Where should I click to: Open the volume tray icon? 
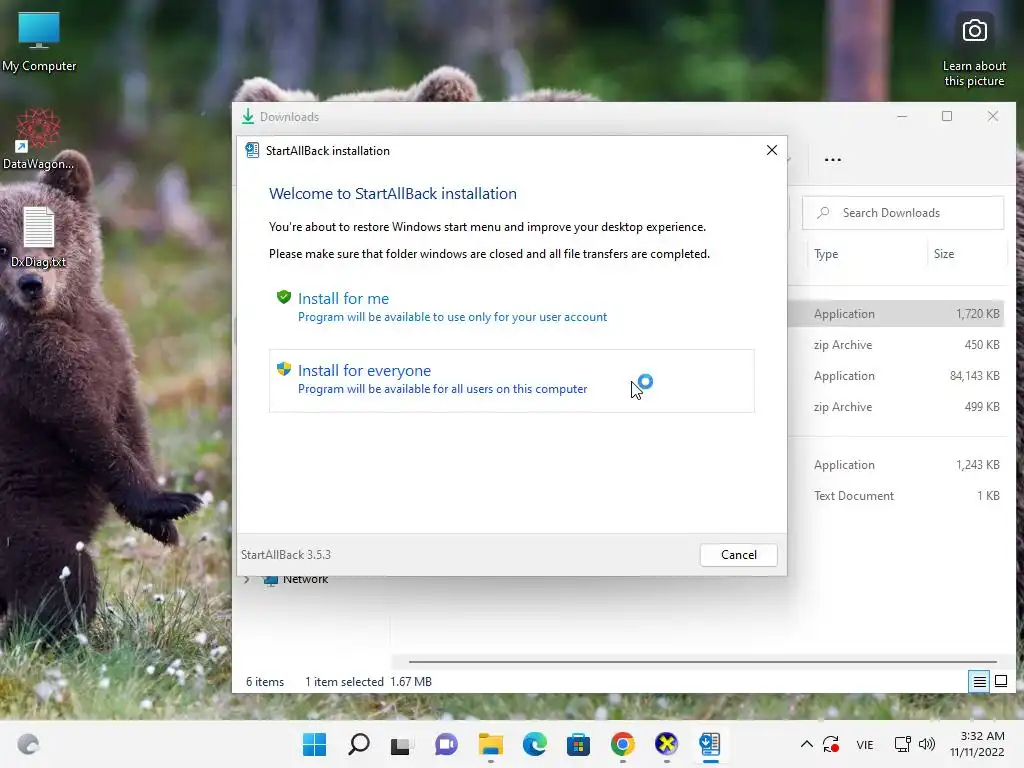click(x=927, y=744)
